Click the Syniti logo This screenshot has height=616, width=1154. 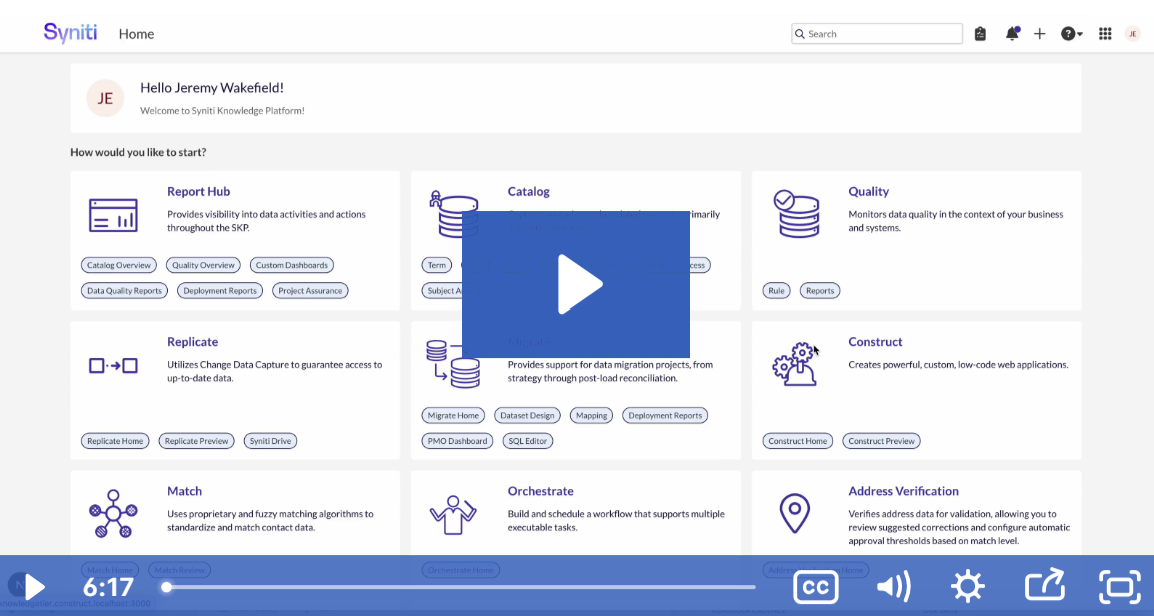tap(70, 32)
